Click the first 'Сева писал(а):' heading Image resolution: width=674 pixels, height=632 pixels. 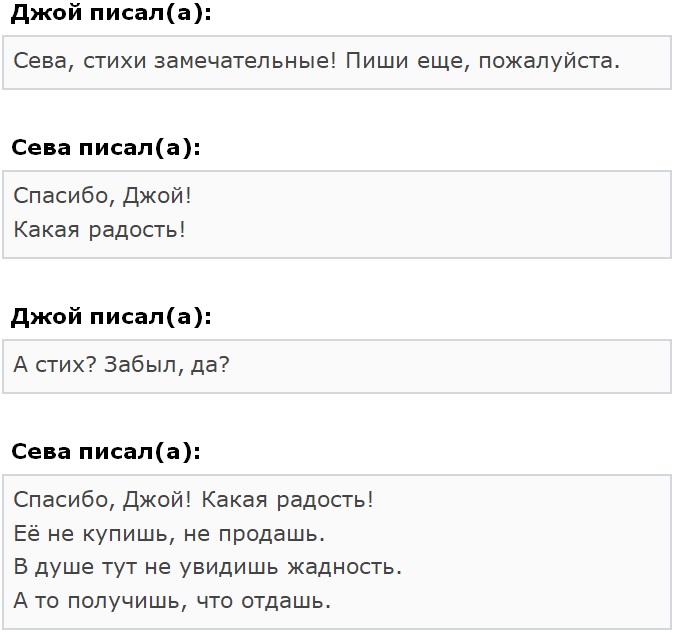tap(106, 148)
